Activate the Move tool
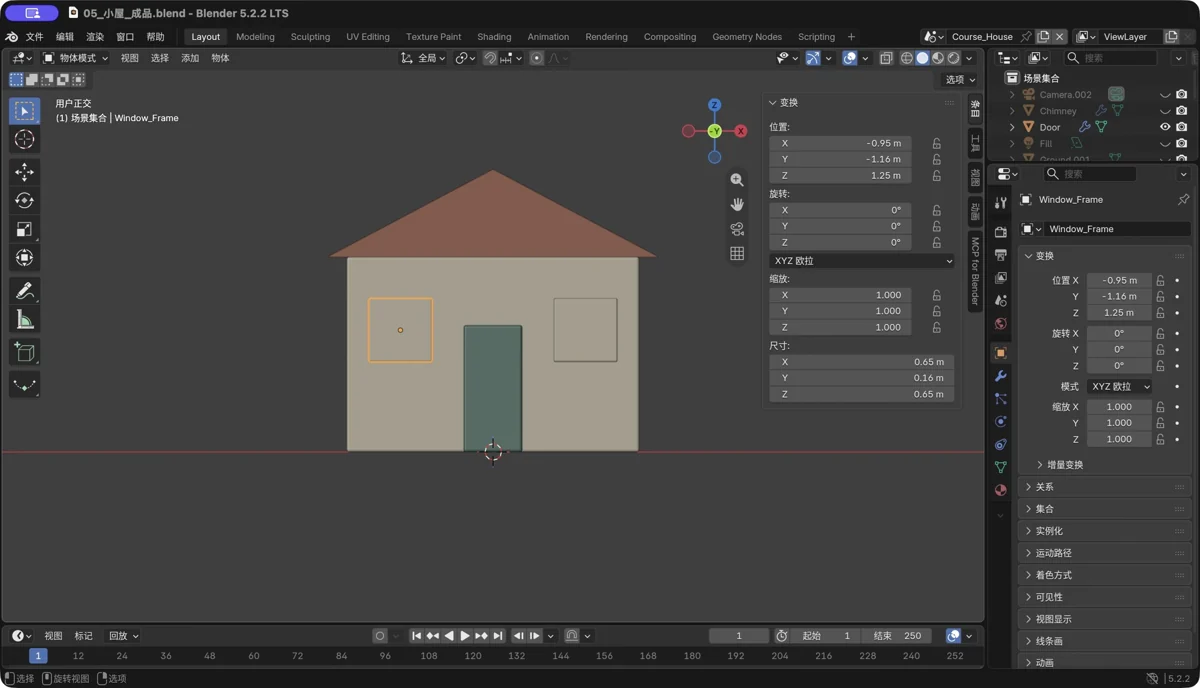Screen dimensions: 1200x688 pyautogui.click(x=24, y=172)
